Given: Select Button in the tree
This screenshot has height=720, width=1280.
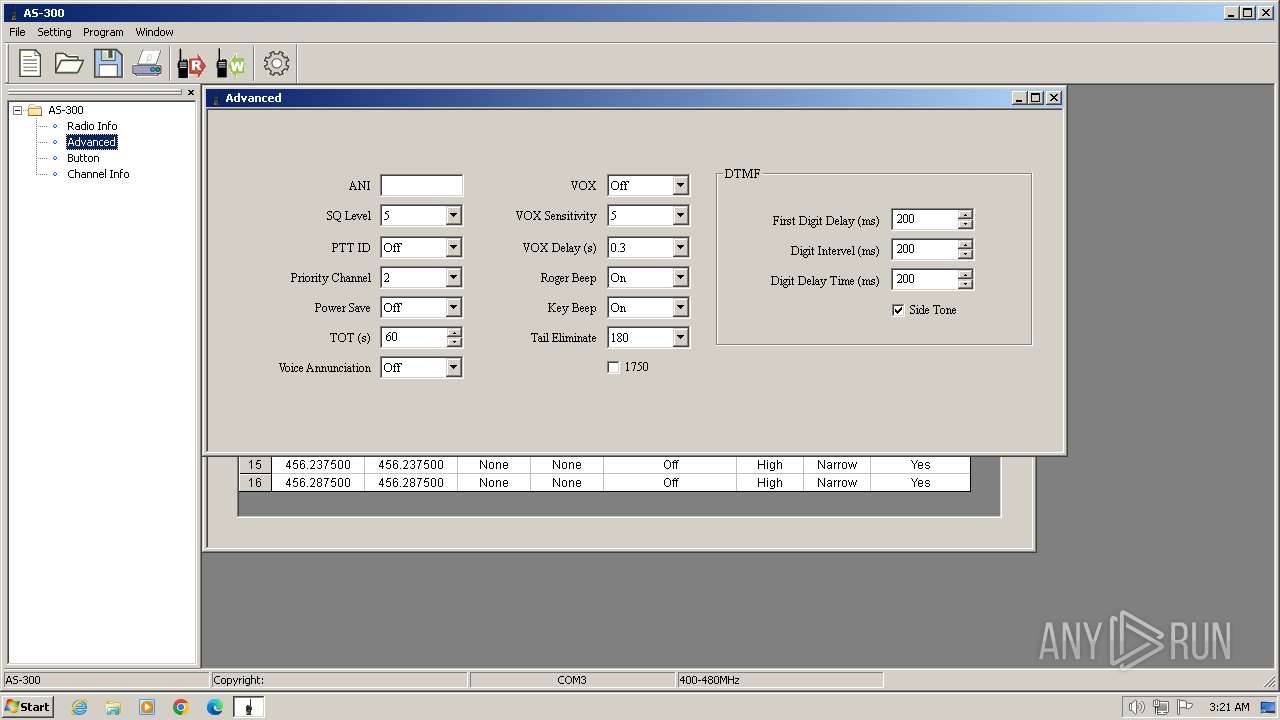Looking at the screenshot, I should 83,158.
